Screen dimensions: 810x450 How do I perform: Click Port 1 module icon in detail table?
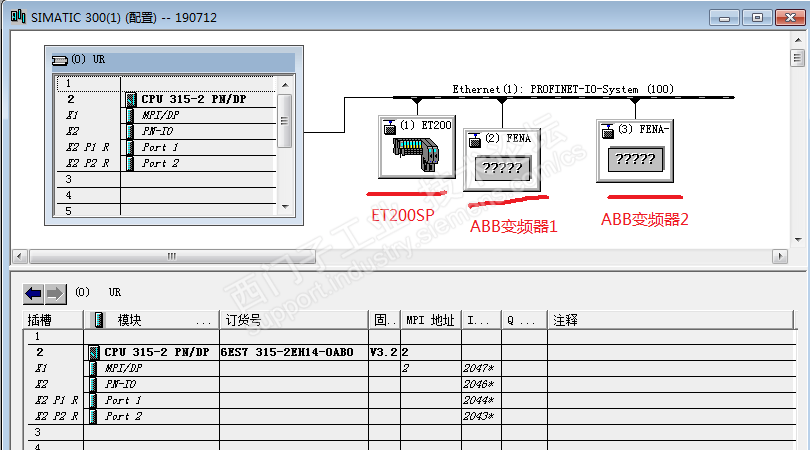point(93,400)
